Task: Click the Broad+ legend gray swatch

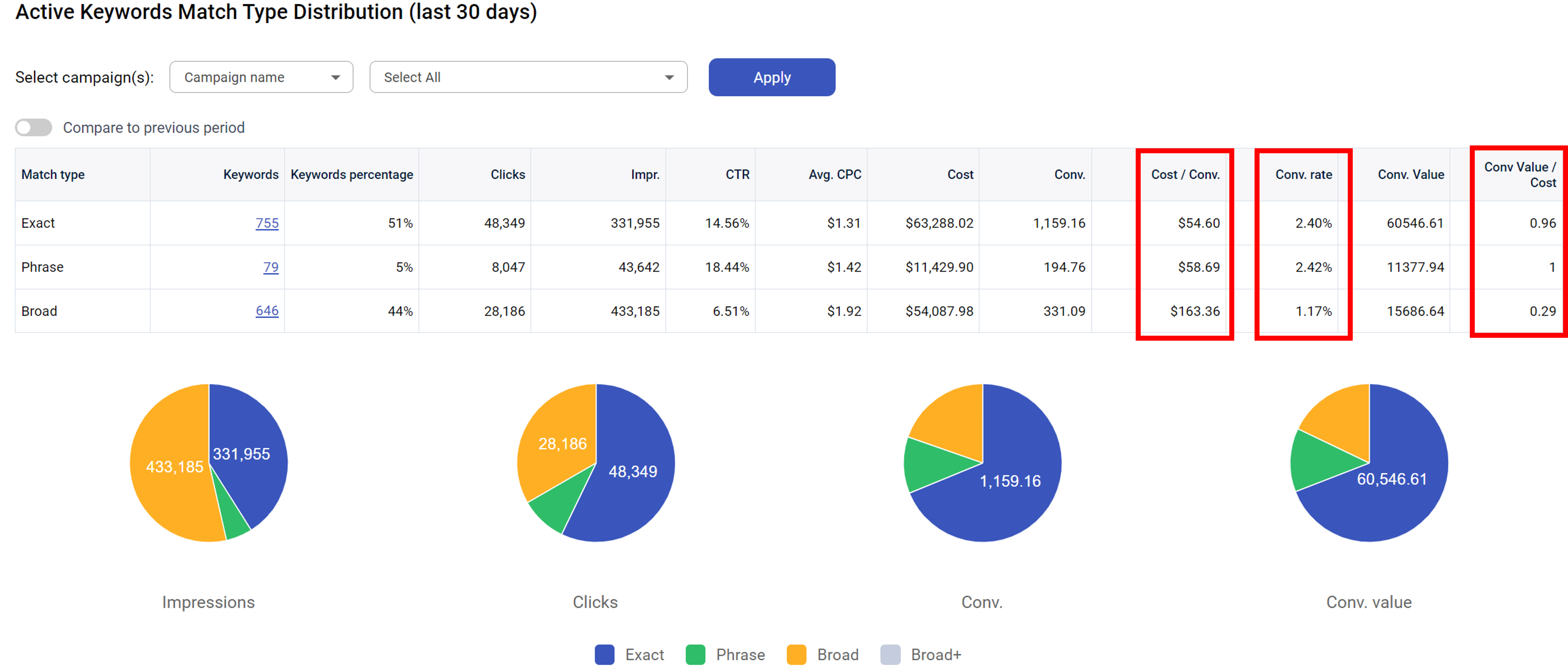Action: click(890, 655)
